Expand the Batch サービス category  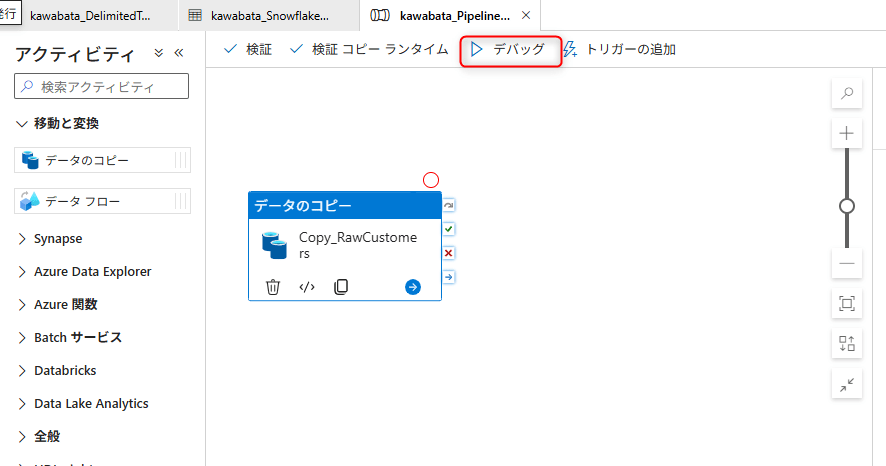pos(22,338)
